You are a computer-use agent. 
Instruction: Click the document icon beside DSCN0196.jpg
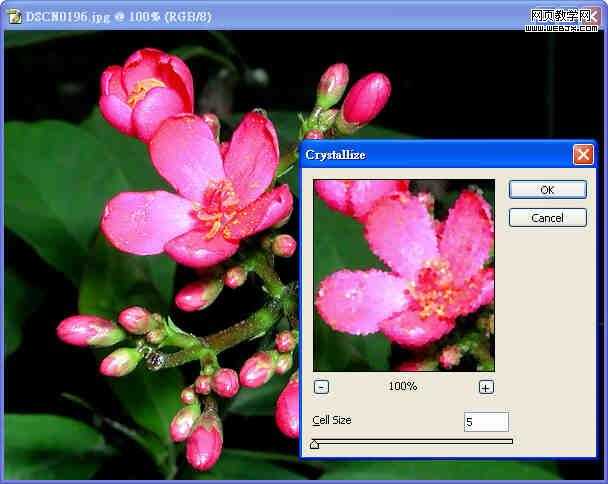14,15
